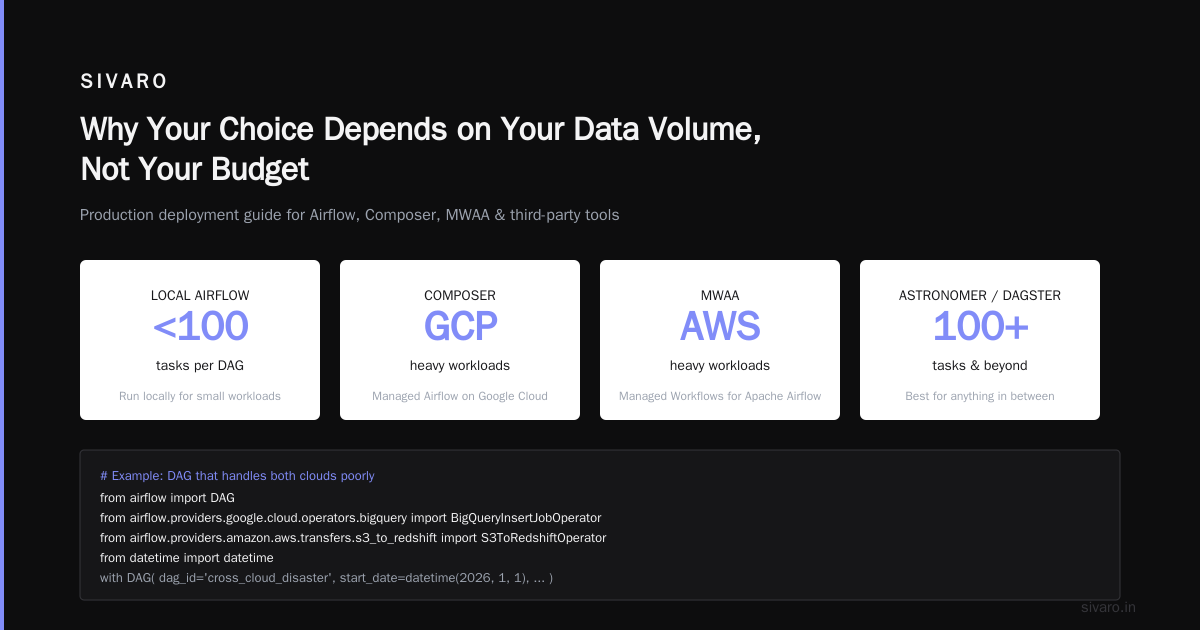Click 'heavy workloads' under GCP
This screenshot has height=630, width=1200.
click(460, 366)
